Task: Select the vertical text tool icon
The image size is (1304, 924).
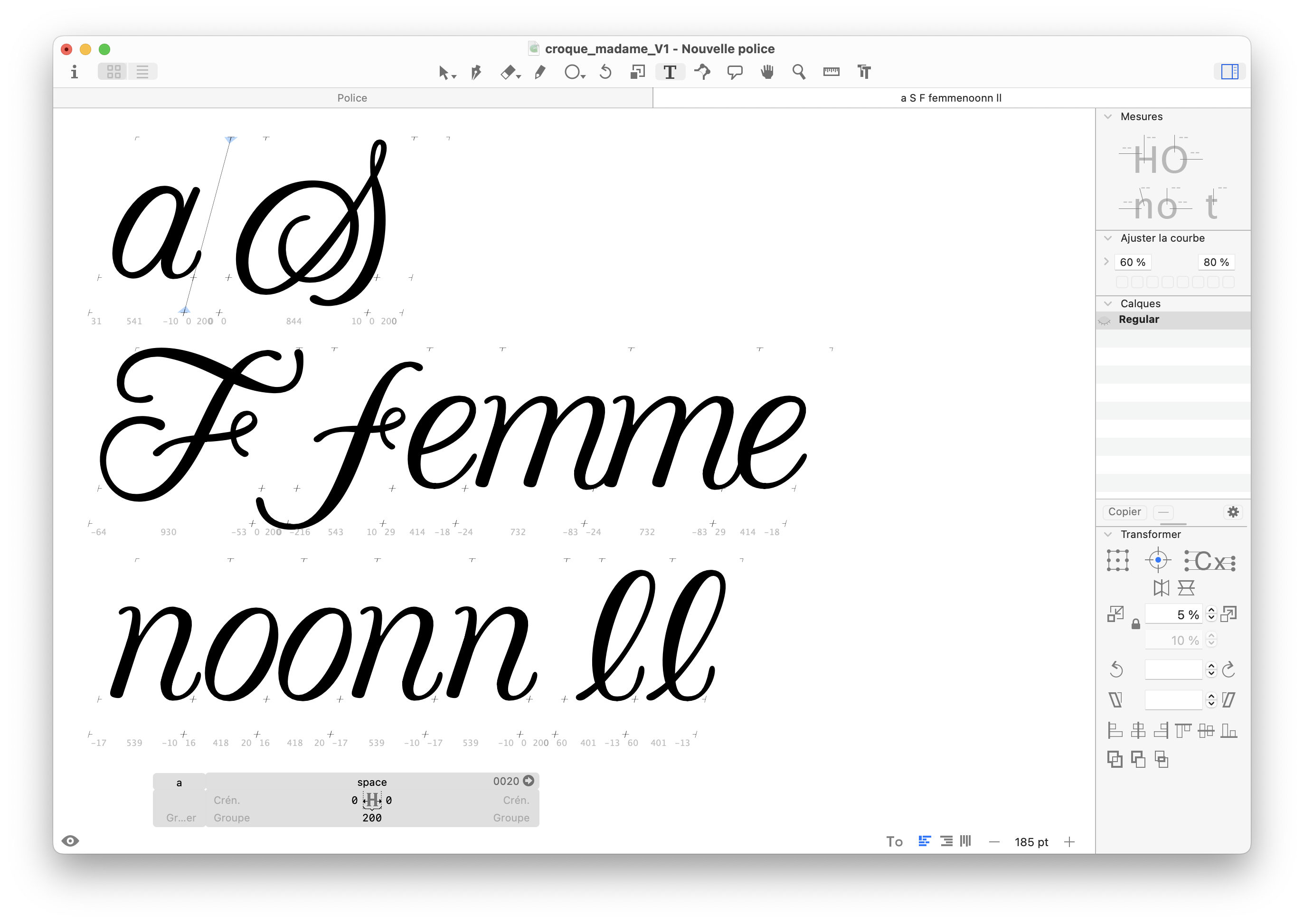Action: point(864,72)
